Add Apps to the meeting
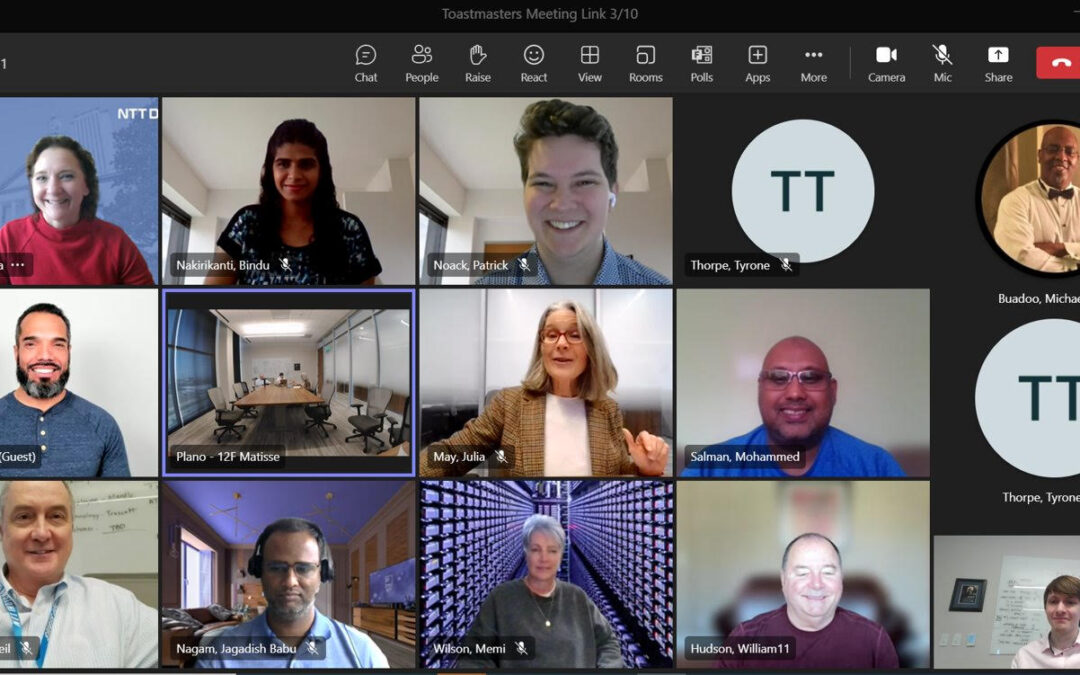1080x675 pixels. (757, 63)
